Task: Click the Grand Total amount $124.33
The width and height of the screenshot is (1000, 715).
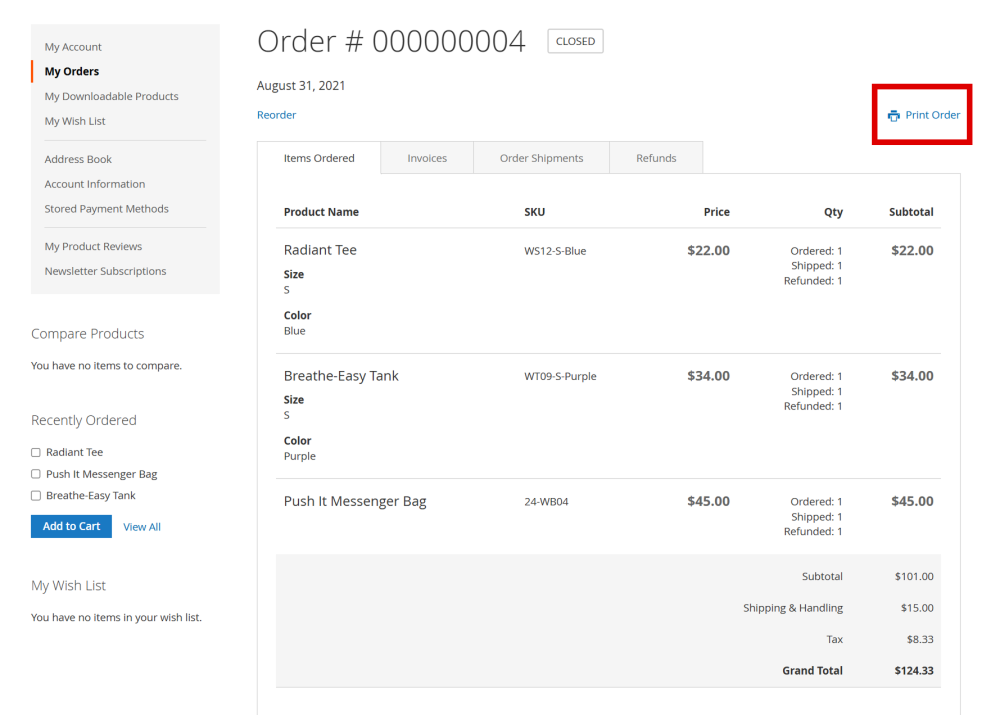Action: click(x=914, y=670)
